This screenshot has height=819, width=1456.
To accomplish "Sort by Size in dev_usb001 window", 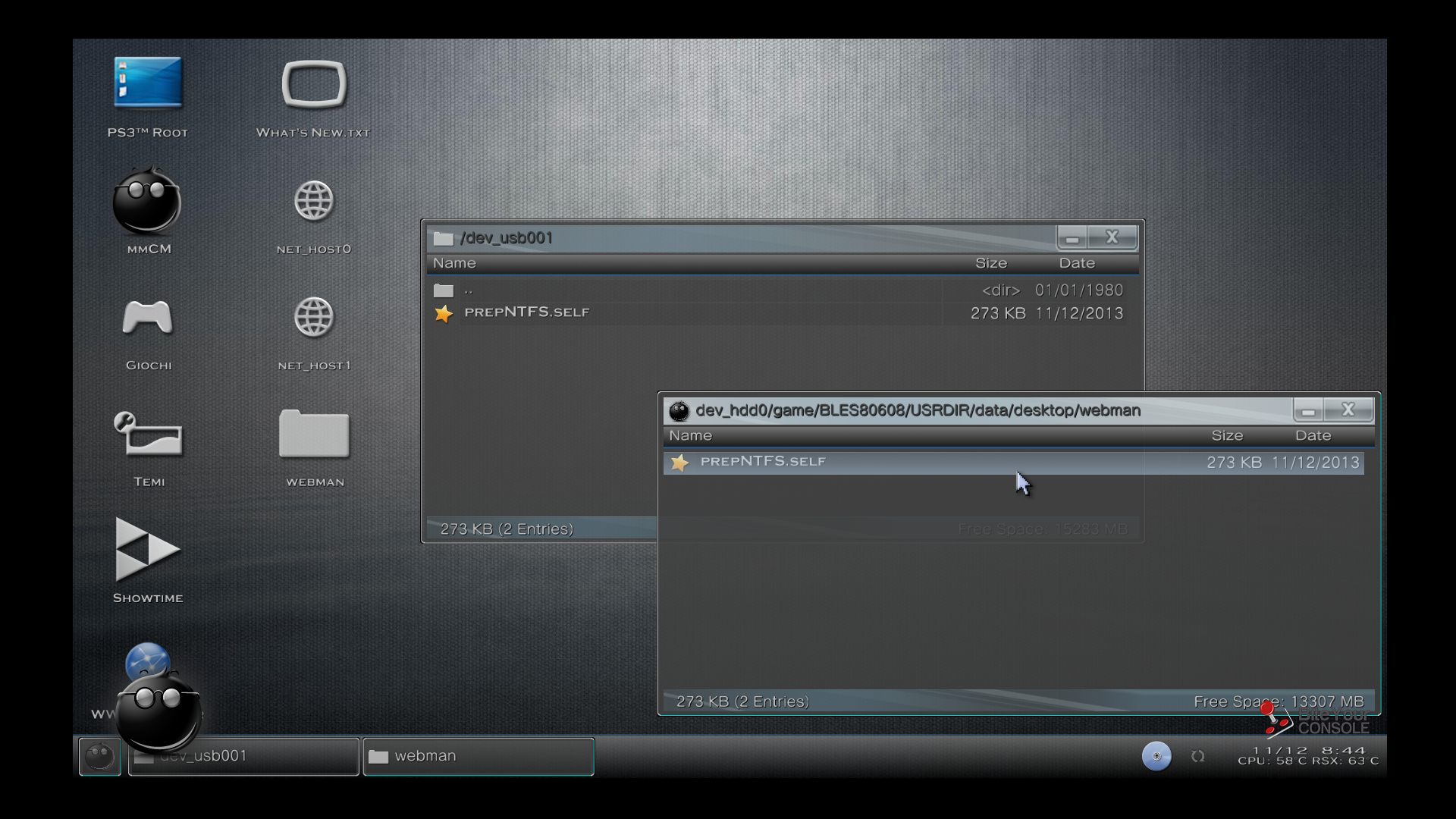I will (991, 263).
